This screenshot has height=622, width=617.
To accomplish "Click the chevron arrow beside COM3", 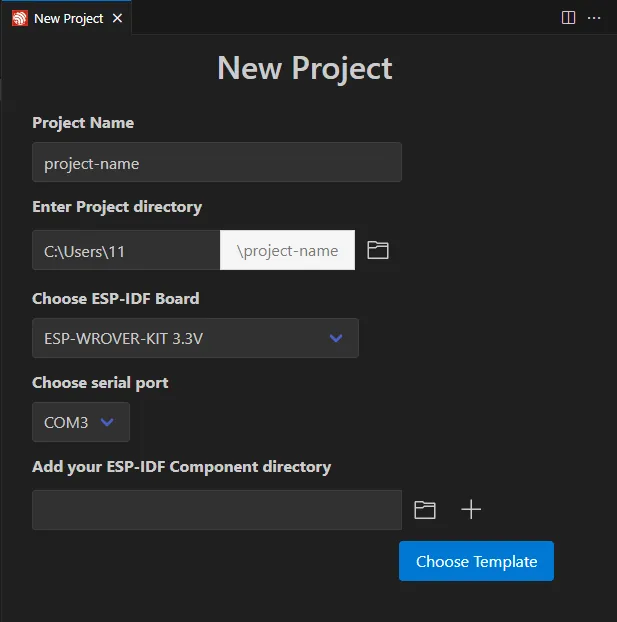I will pyautogui.click(x=108, y=422).
